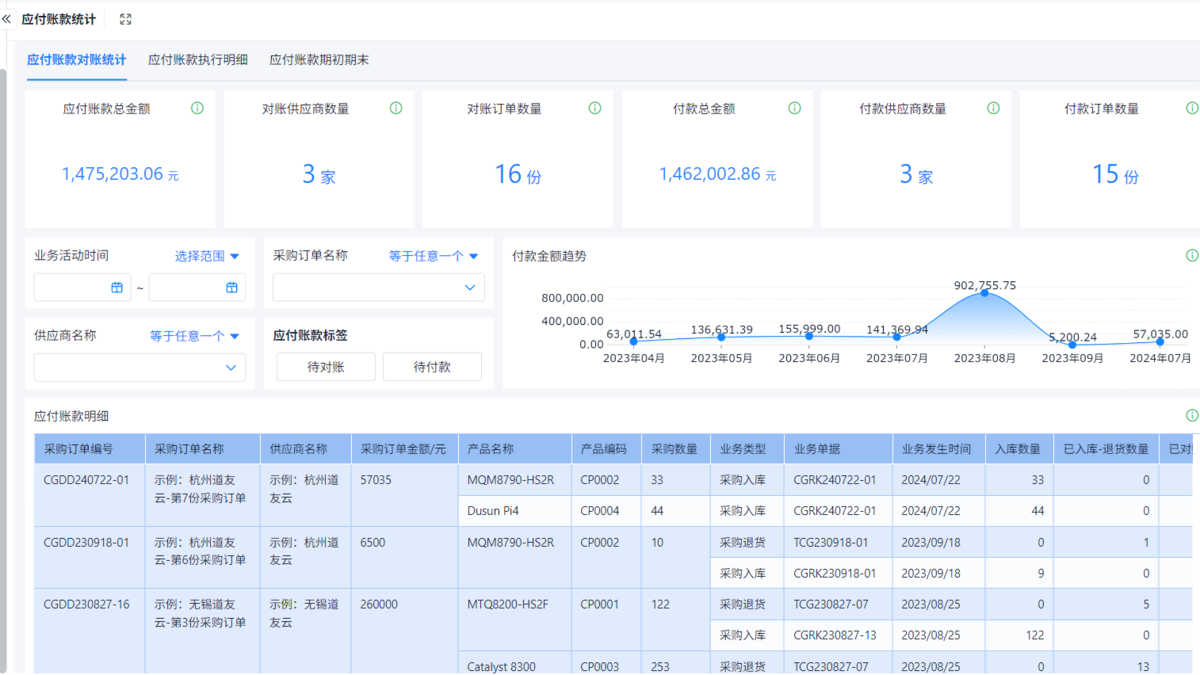Image resolution: width=1200 pixels, height=675 pixels.
Task: Click the fullscreen expand icon
Action: 125,19
